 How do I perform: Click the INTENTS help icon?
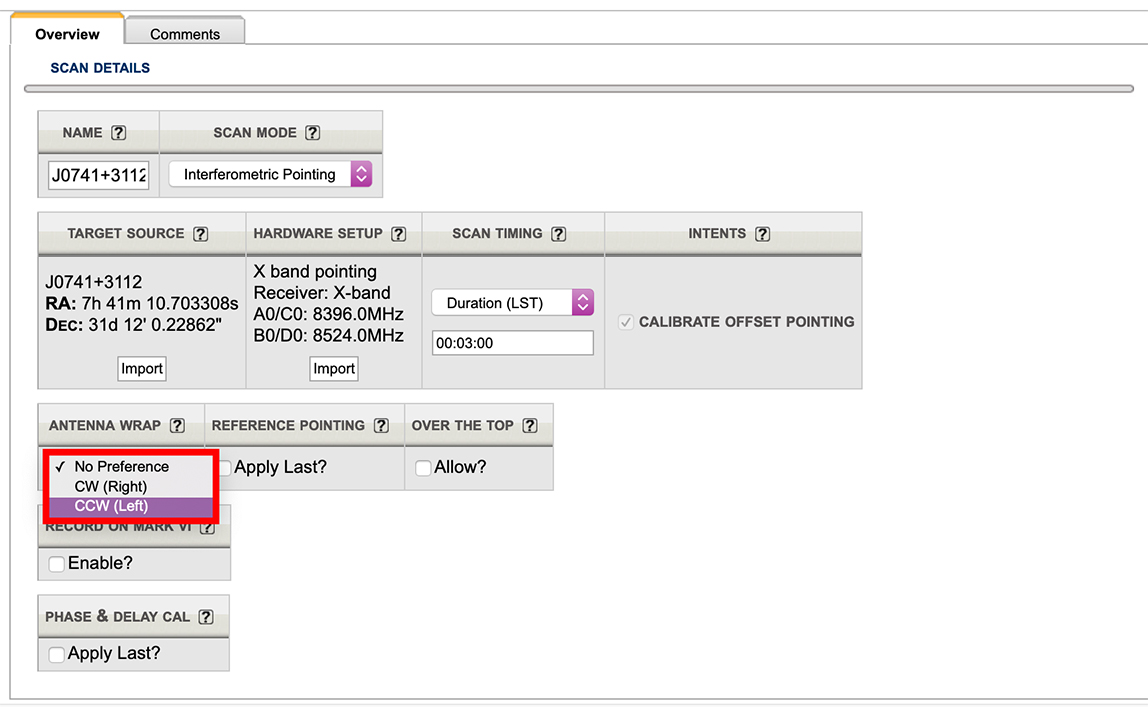(763, 234)
